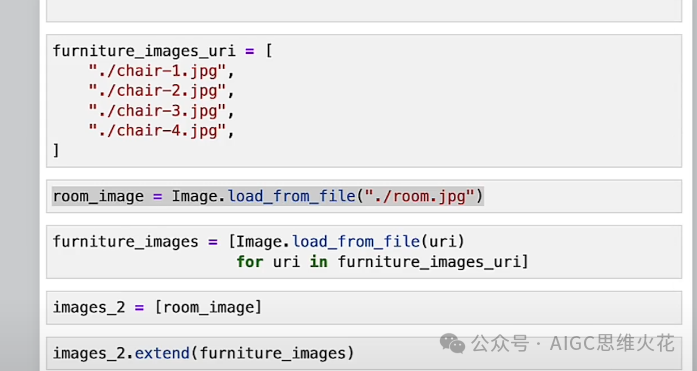Click the extend method name
697x371 pixels.
pos(162,353)
